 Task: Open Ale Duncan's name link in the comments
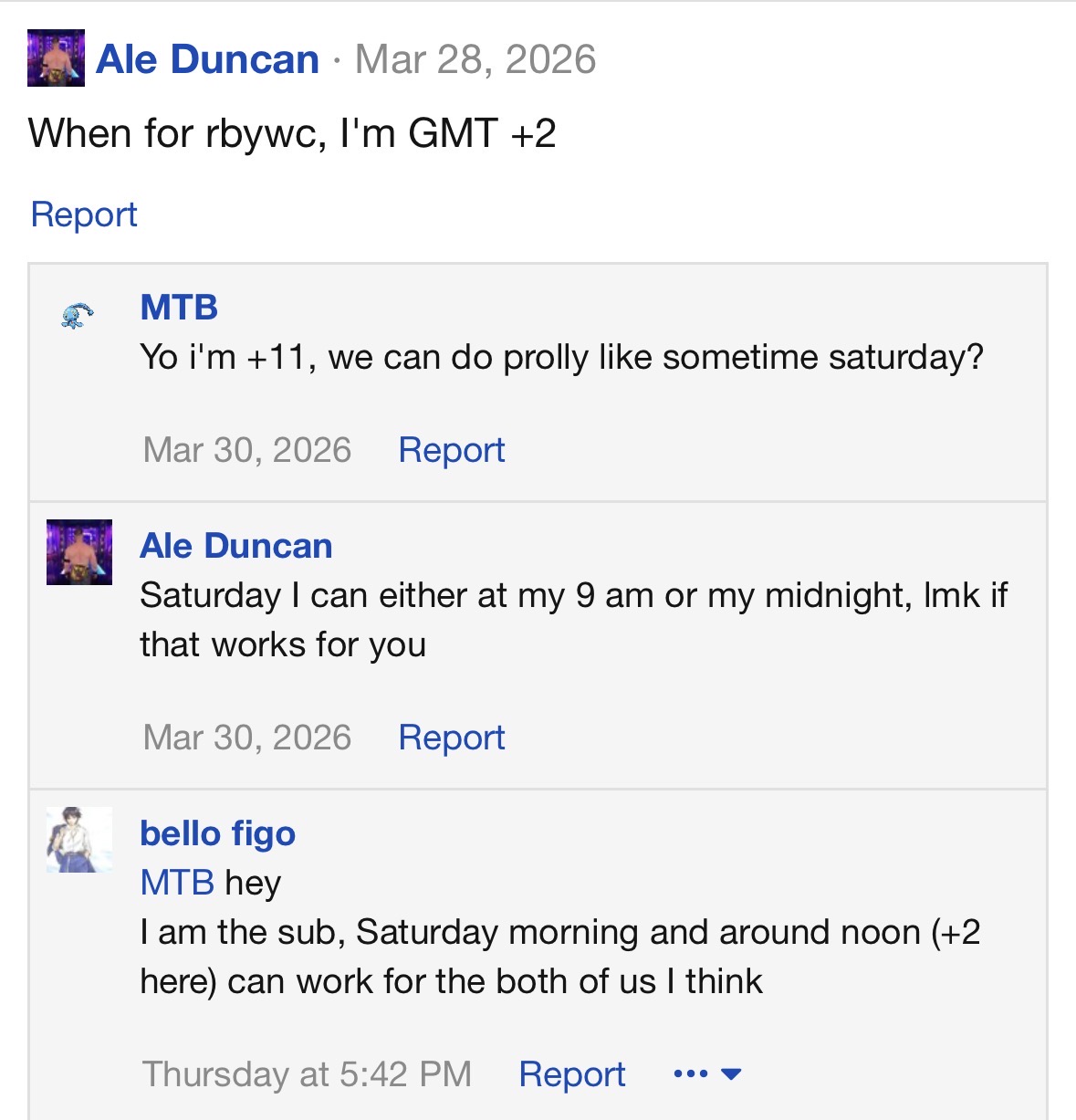(x=236, y=546)
